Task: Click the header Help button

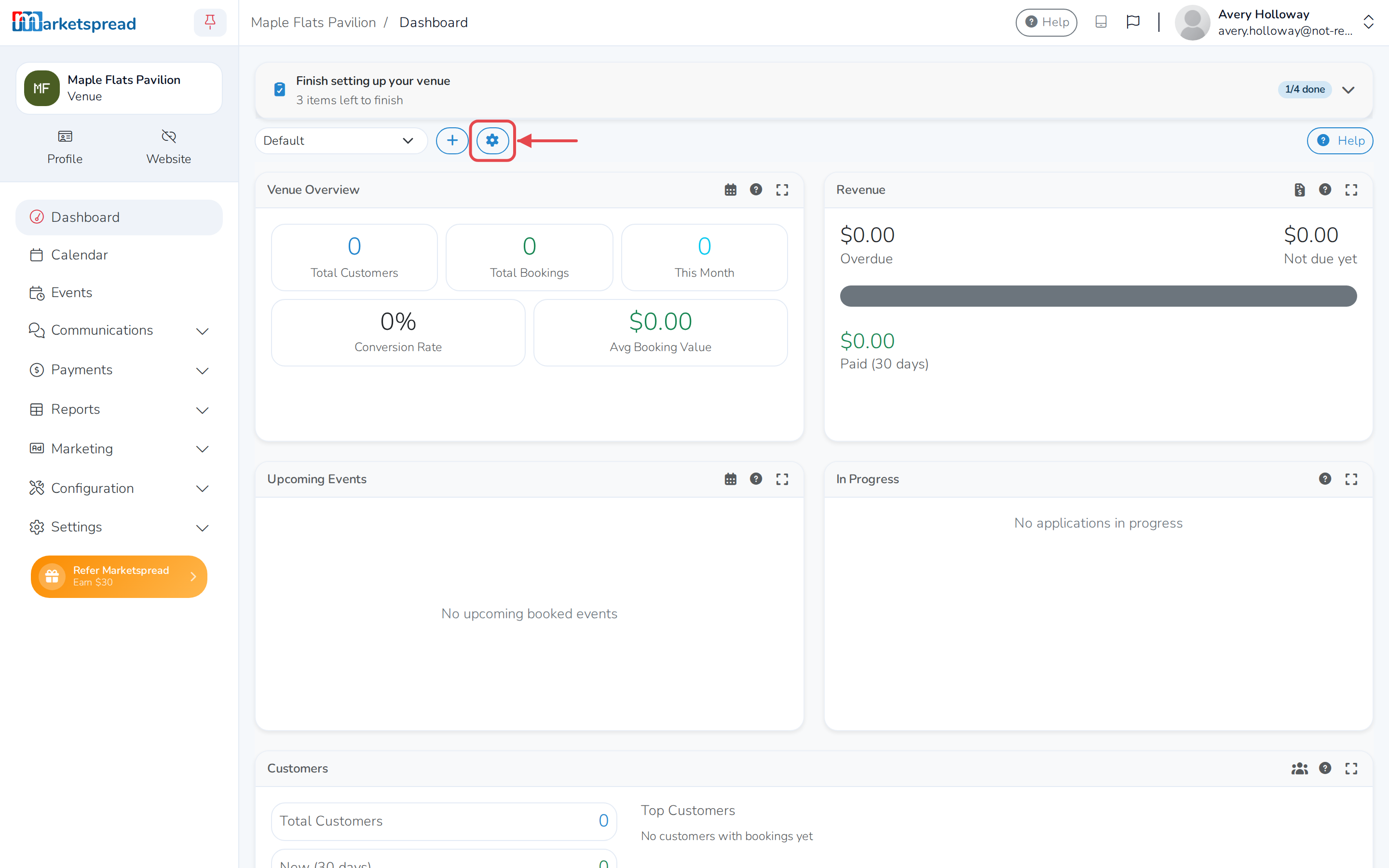Action: 1047,22
